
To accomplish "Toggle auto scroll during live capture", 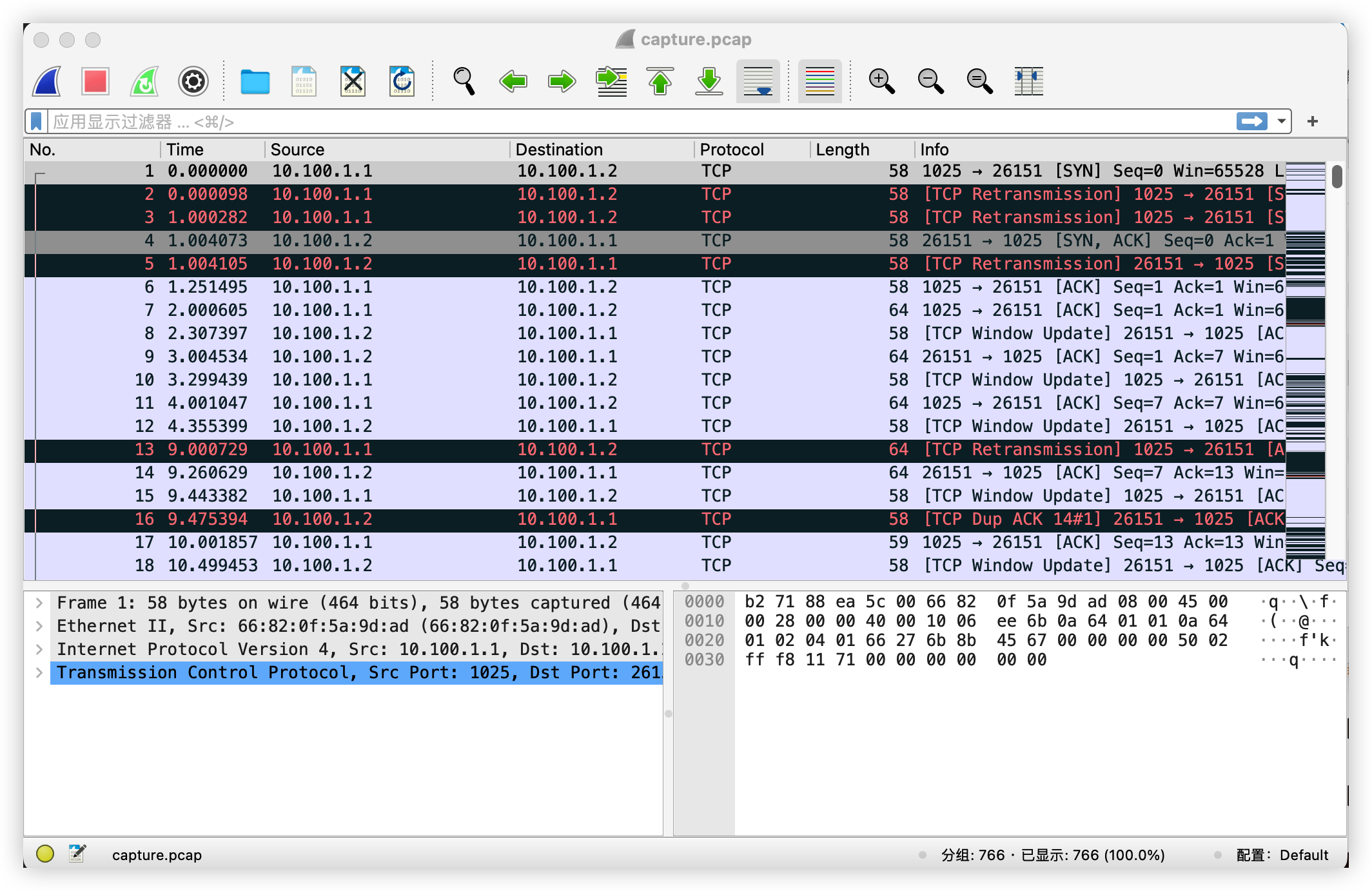I will 758,81.
